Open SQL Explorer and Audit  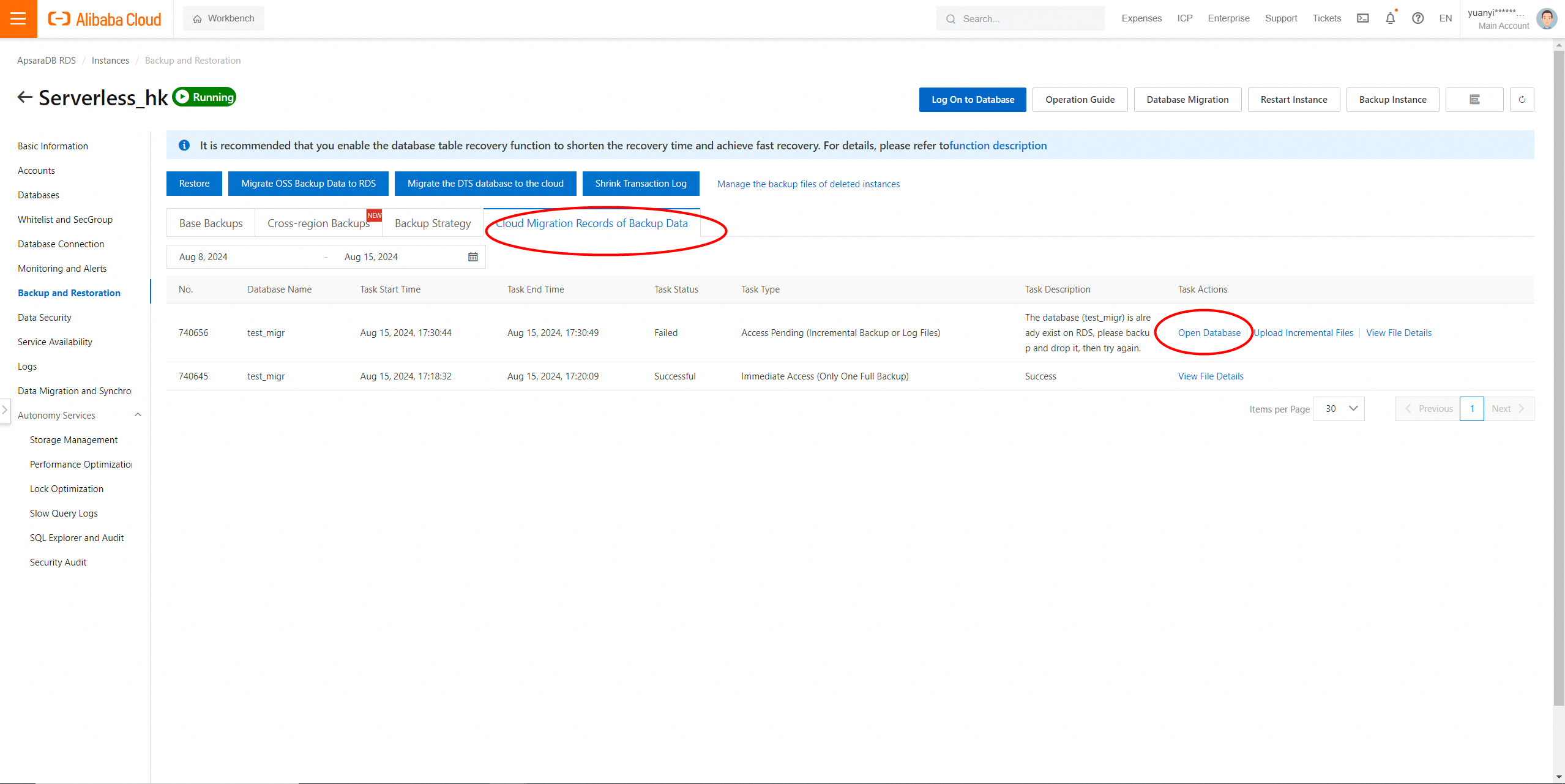tap(77, 538)
